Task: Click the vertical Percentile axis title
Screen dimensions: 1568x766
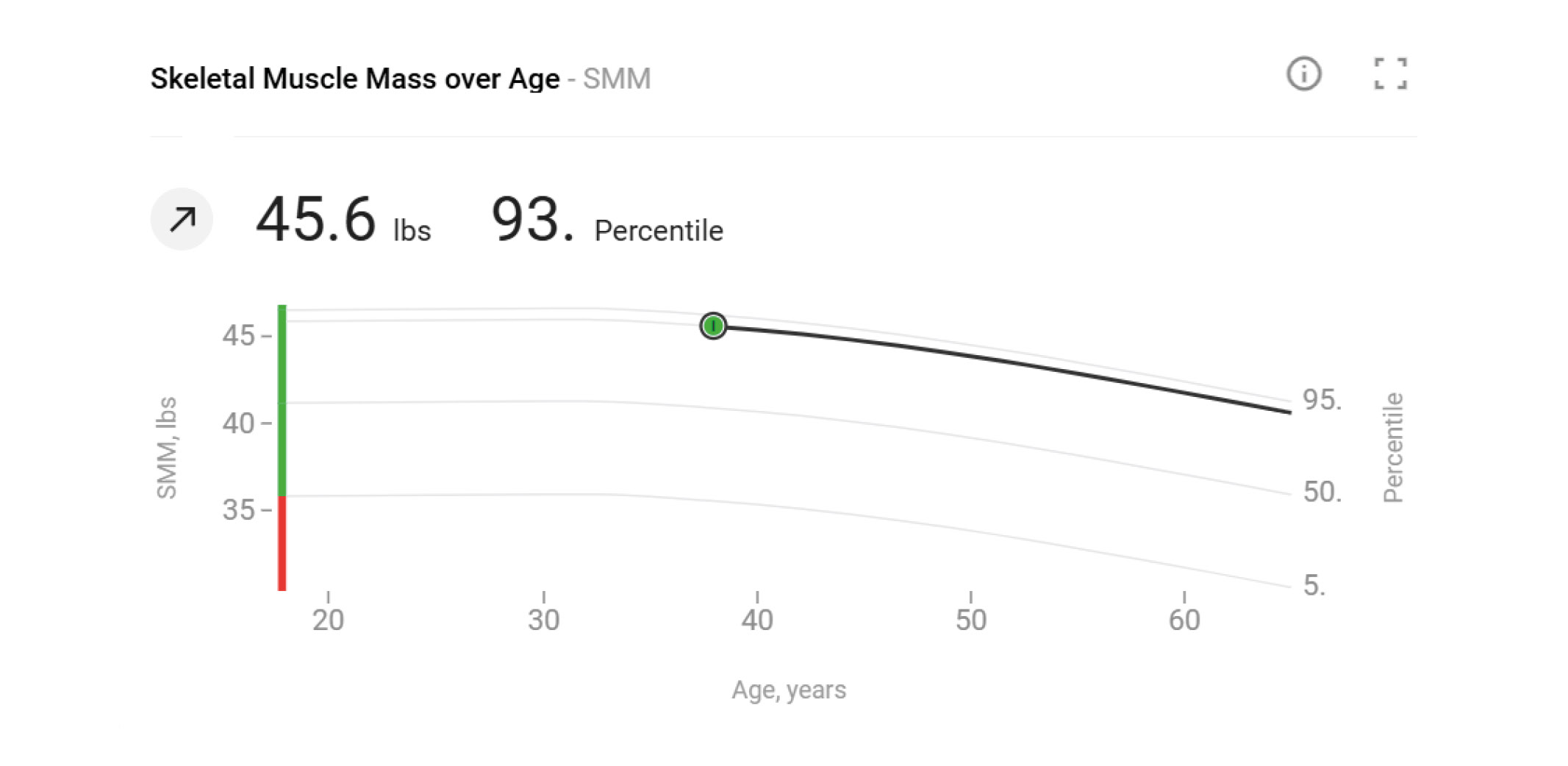Action: 1393,447
